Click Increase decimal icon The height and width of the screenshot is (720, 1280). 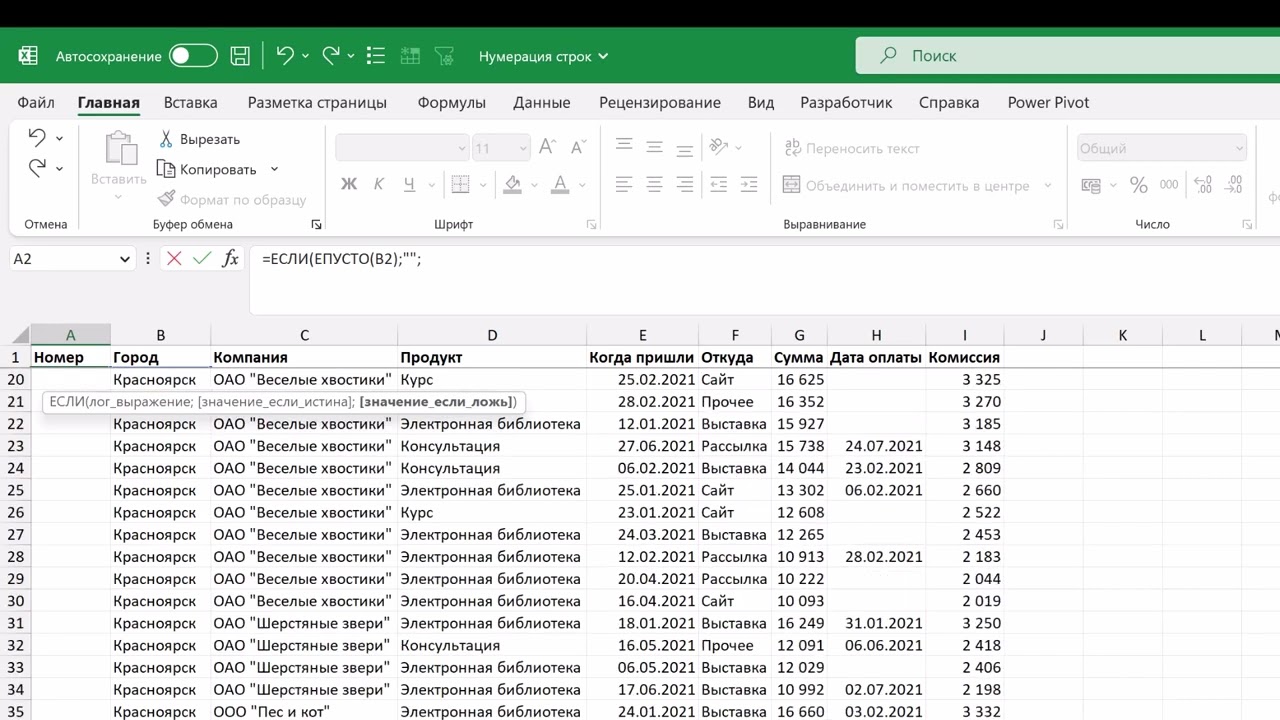pos(1203,185)
